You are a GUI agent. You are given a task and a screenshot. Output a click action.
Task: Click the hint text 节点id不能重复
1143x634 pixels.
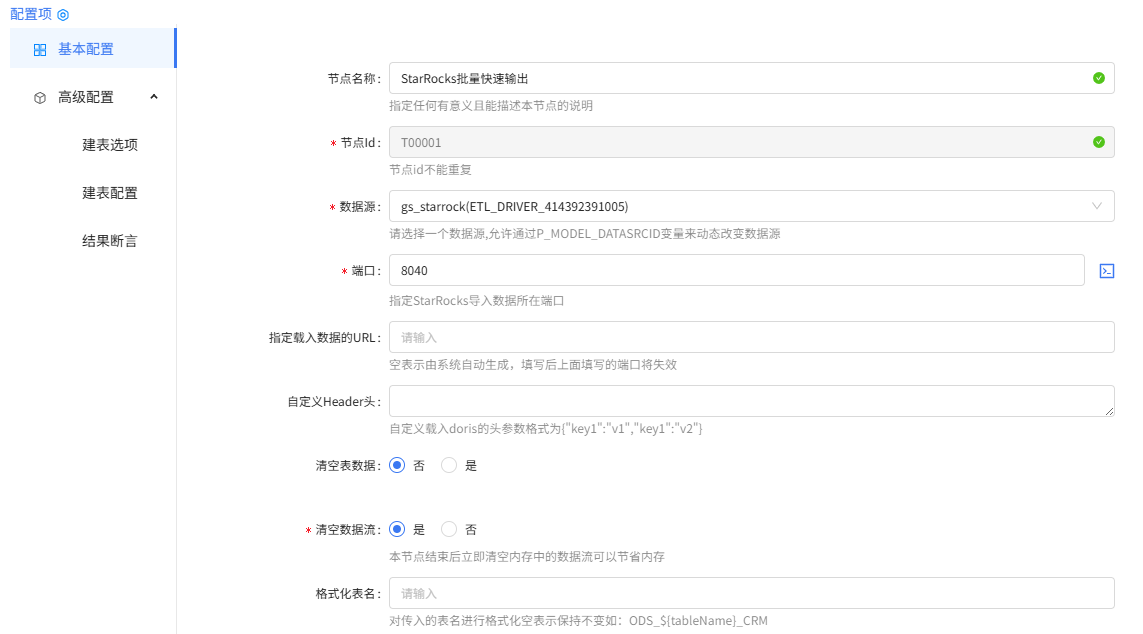click(x=430, y=170)
